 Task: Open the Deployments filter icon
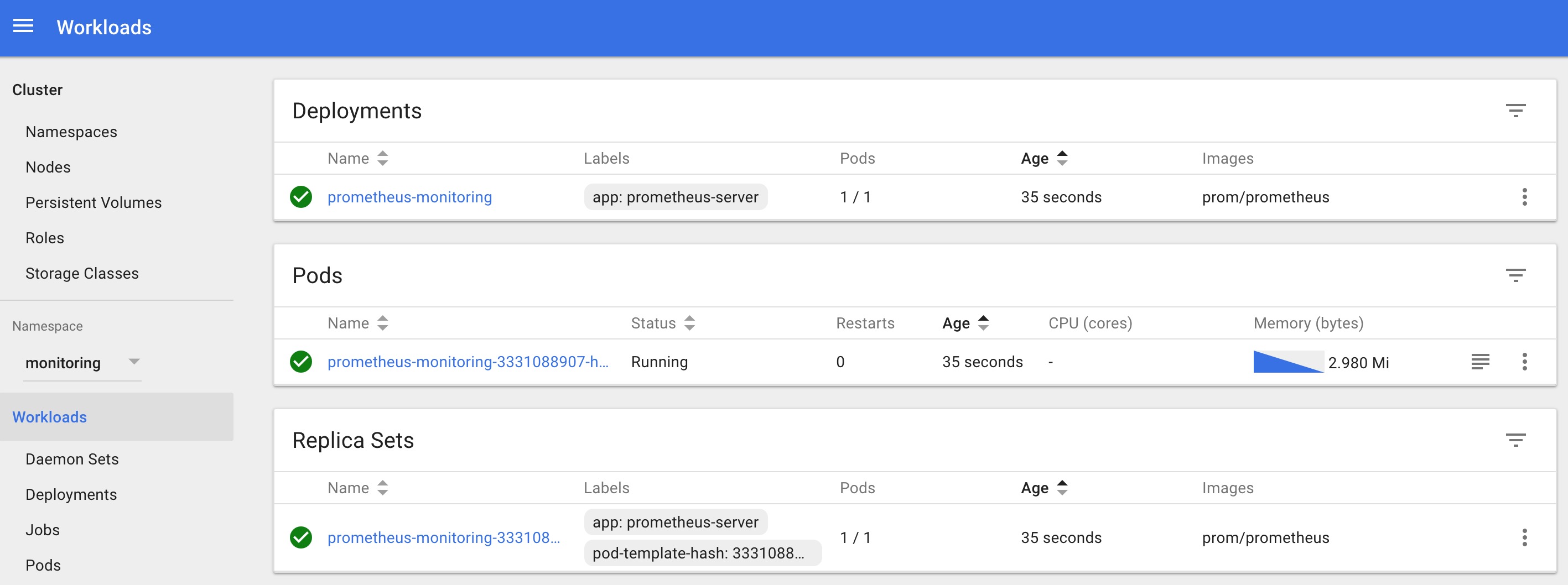1515,110
